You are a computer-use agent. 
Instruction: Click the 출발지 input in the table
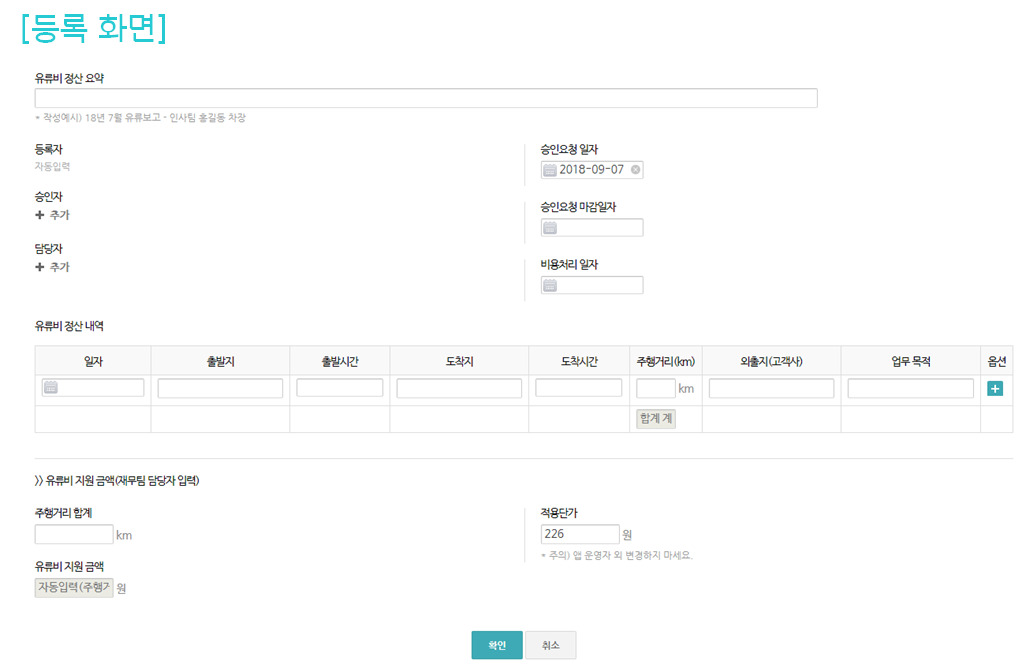[220, 388]
